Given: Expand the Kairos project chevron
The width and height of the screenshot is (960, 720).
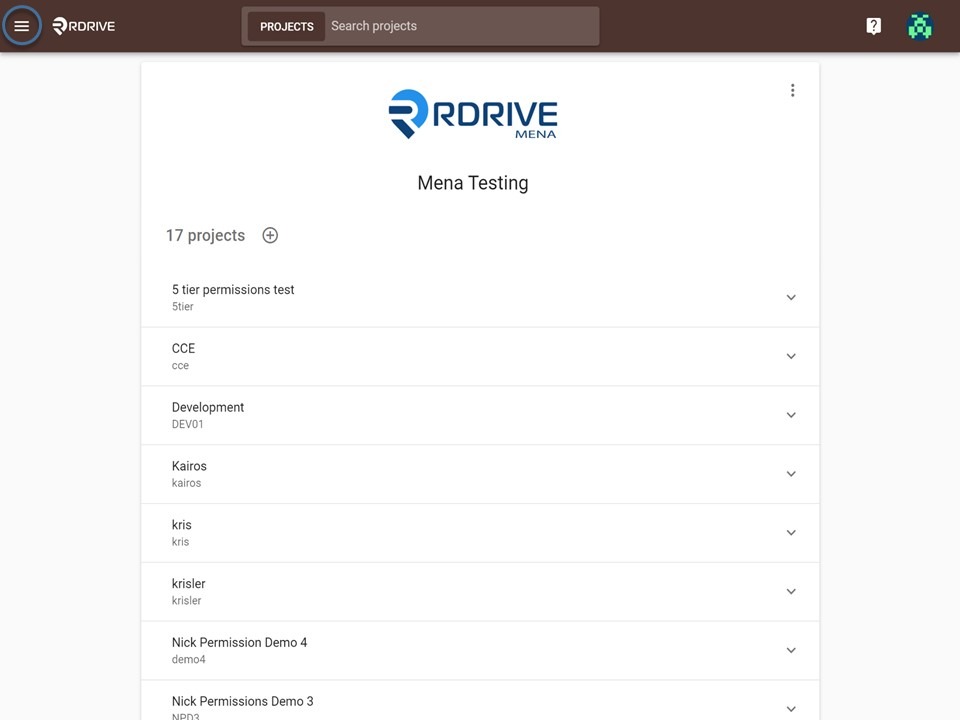Looking at the screenshot, I should coord(791,474).
